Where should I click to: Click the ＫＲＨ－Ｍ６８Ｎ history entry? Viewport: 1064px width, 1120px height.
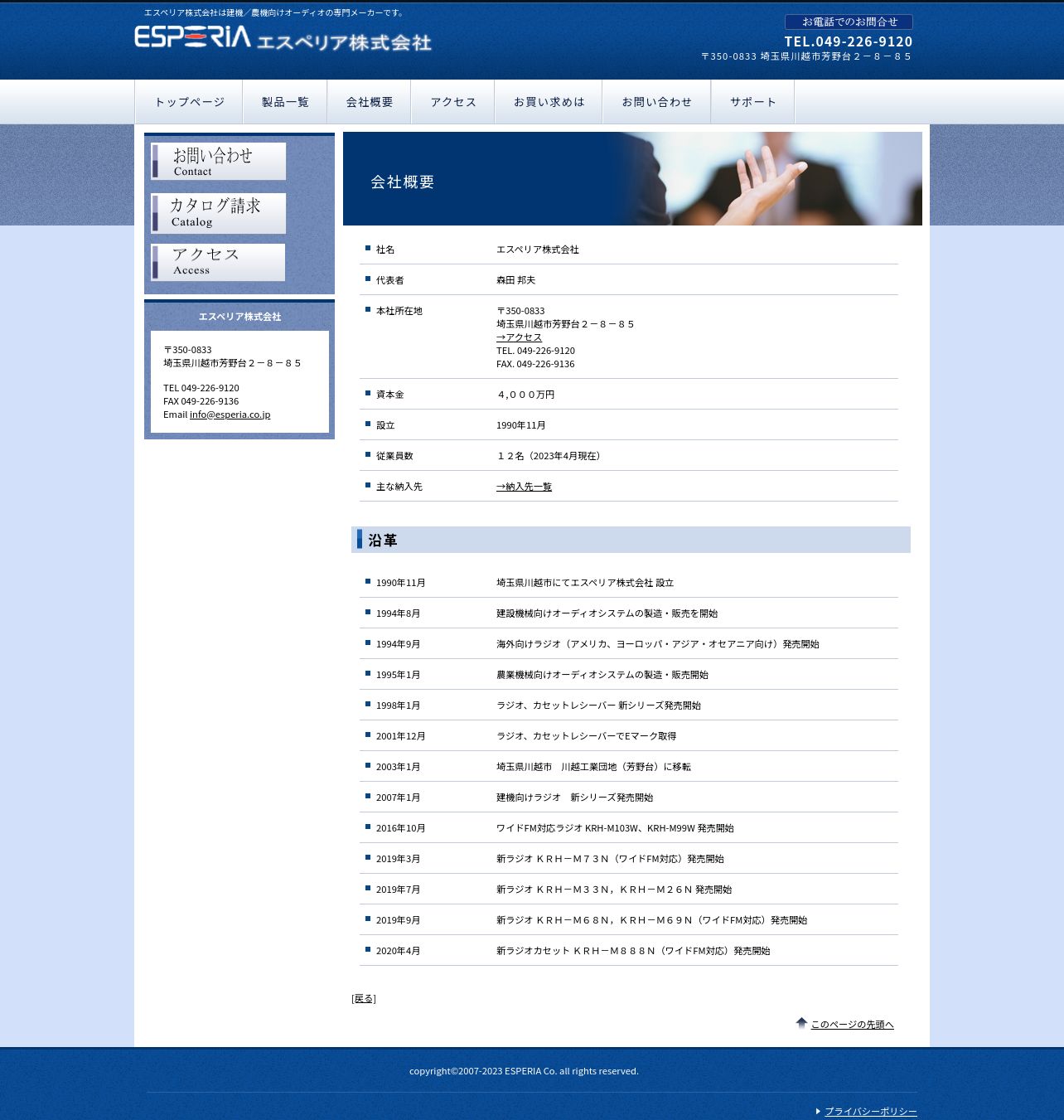click(x=651, y=920)
